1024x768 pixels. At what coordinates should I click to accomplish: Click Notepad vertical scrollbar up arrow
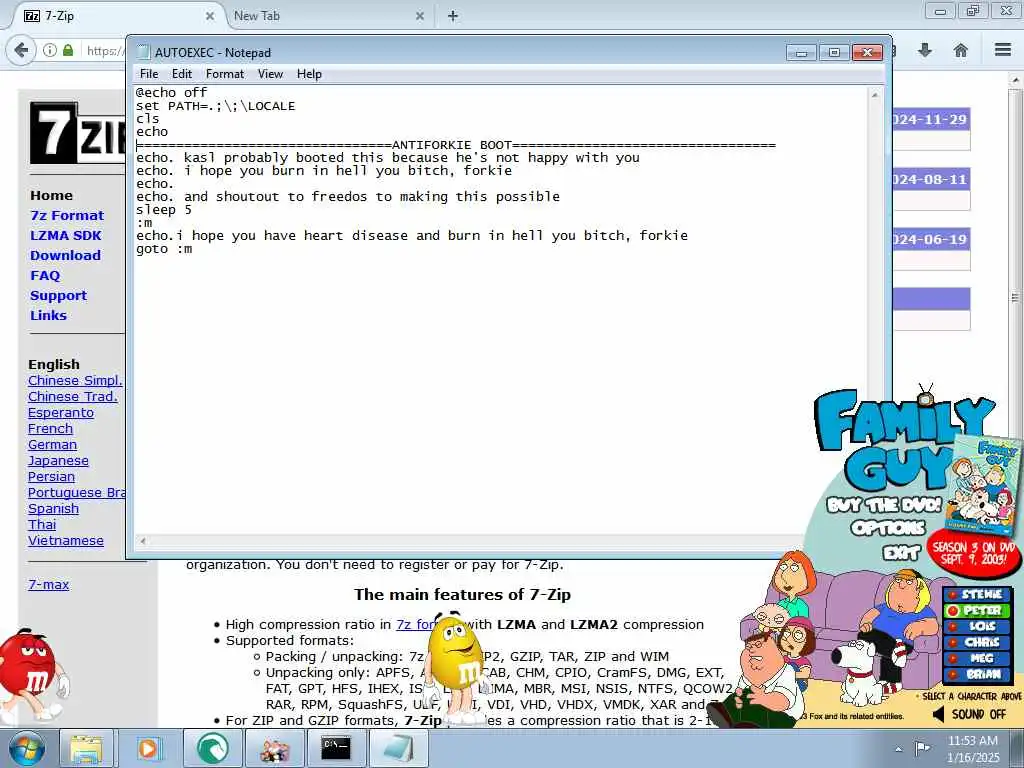[x=875, y=95]
